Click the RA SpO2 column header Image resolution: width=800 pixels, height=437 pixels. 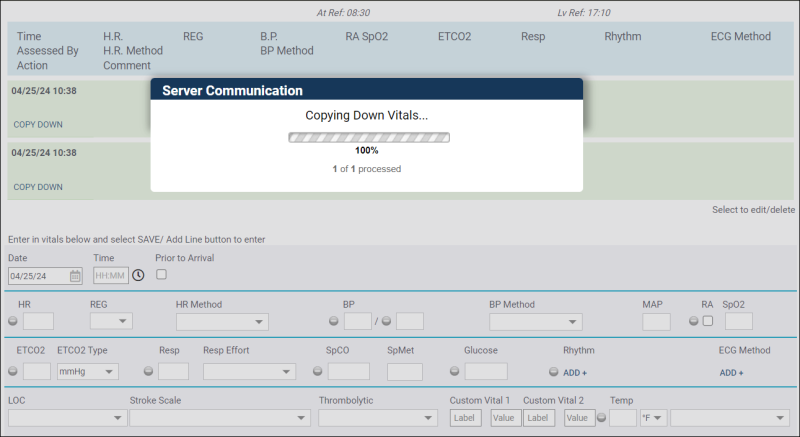pyautogui.click(x=366, y=36)
